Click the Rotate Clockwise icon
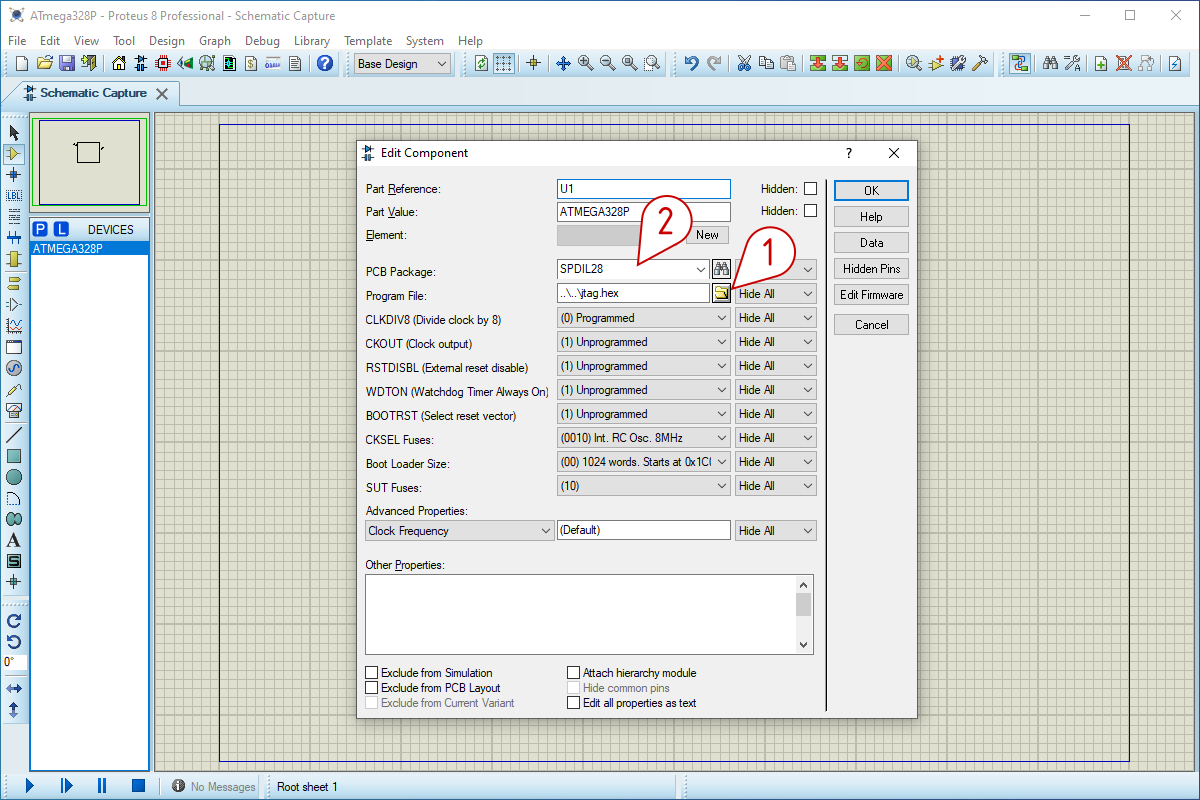This screenshot has height=800, width=1200. point(14,621)
